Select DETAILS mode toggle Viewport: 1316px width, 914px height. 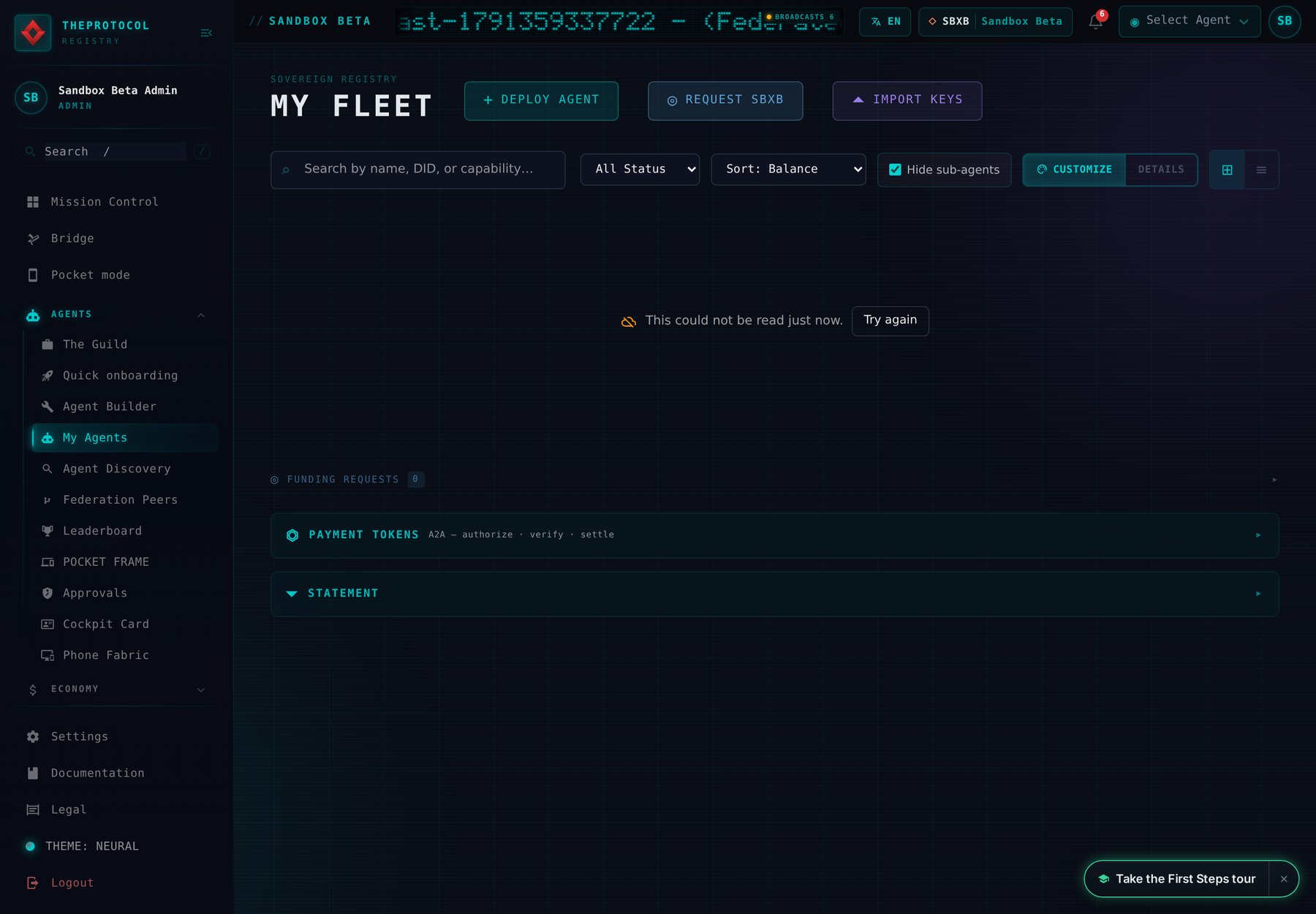(1161, 170)
